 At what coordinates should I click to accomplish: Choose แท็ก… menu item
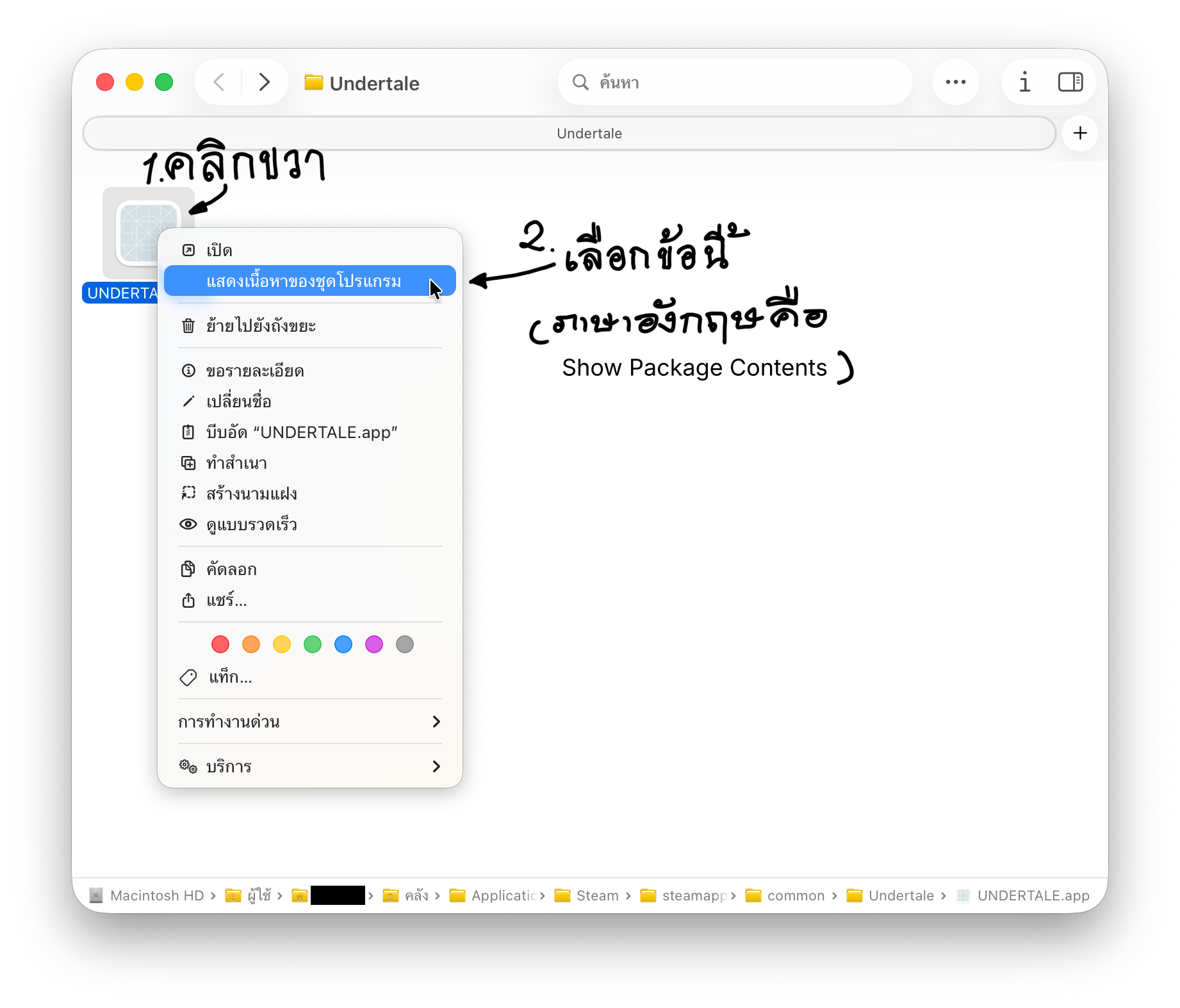310,677
